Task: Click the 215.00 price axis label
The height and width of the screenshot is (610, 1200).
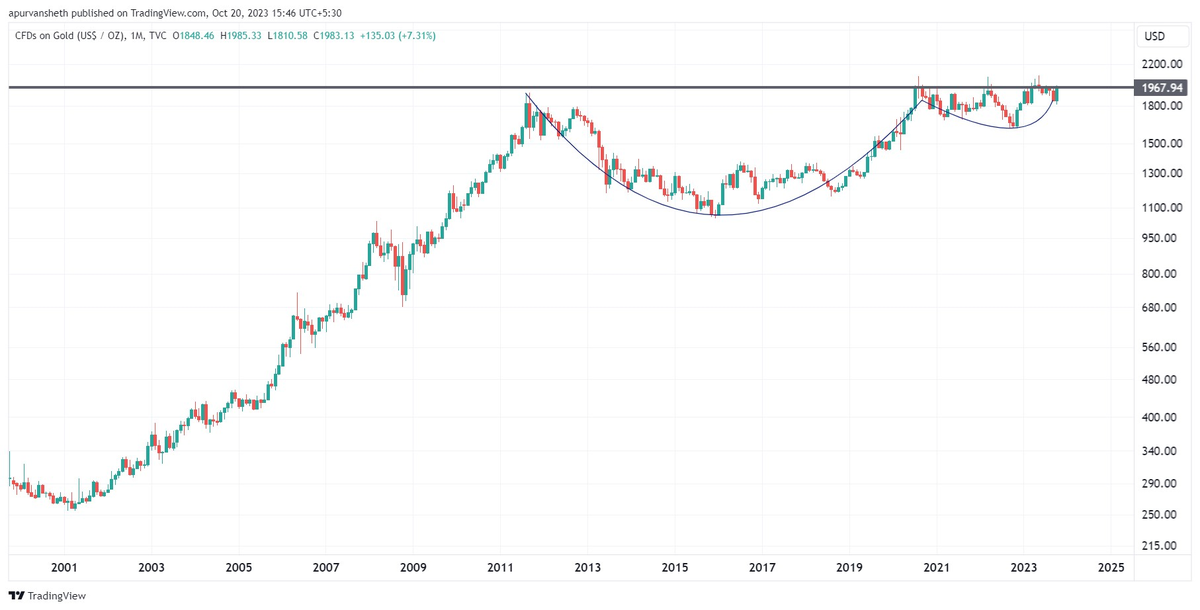Action: point(1160,546)
